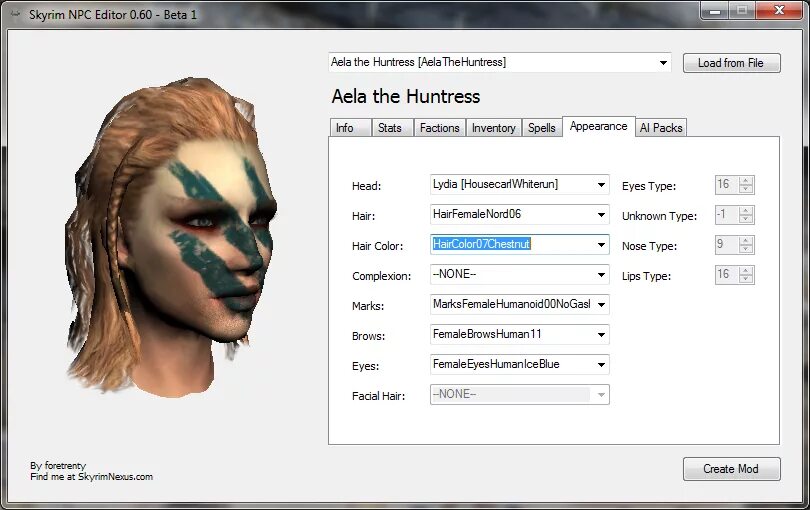810x510 pixels.
Task: Expand the Head dropdown showing Lydia
Action: pyautogui.click(x=601, y=185)
